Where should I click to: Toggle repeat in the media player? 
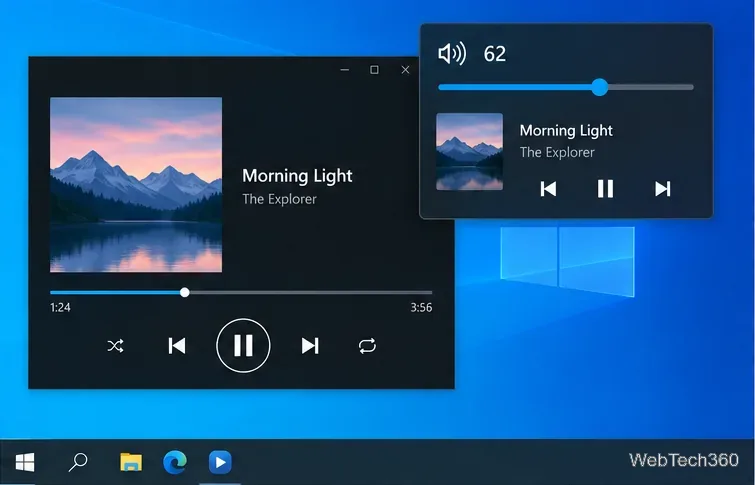[x=367, y=346]
